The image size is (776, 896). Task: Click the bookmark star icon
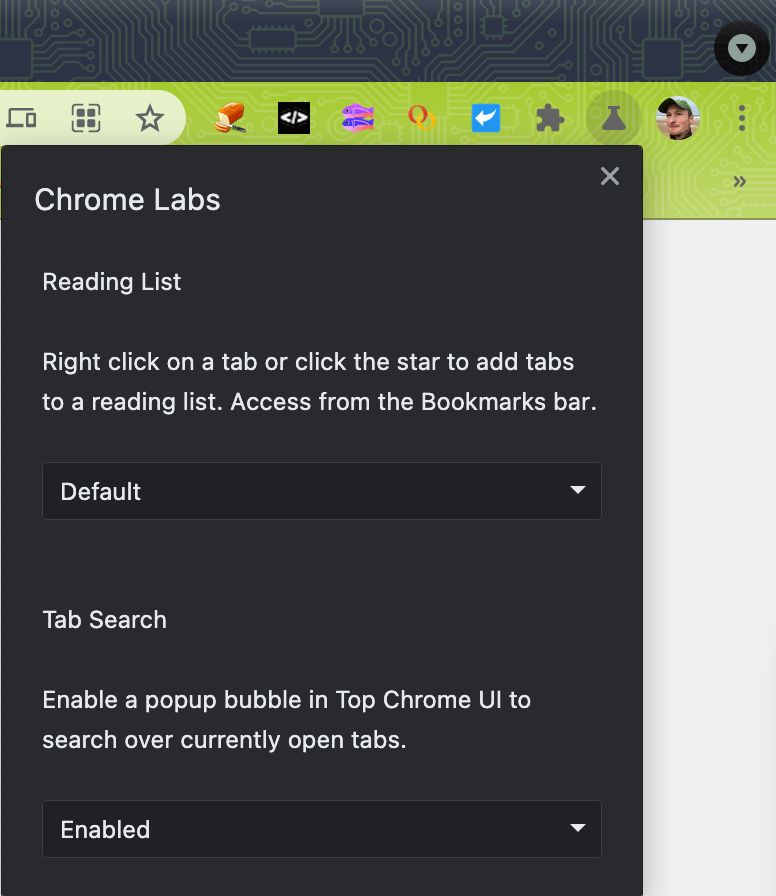(150, 119)
